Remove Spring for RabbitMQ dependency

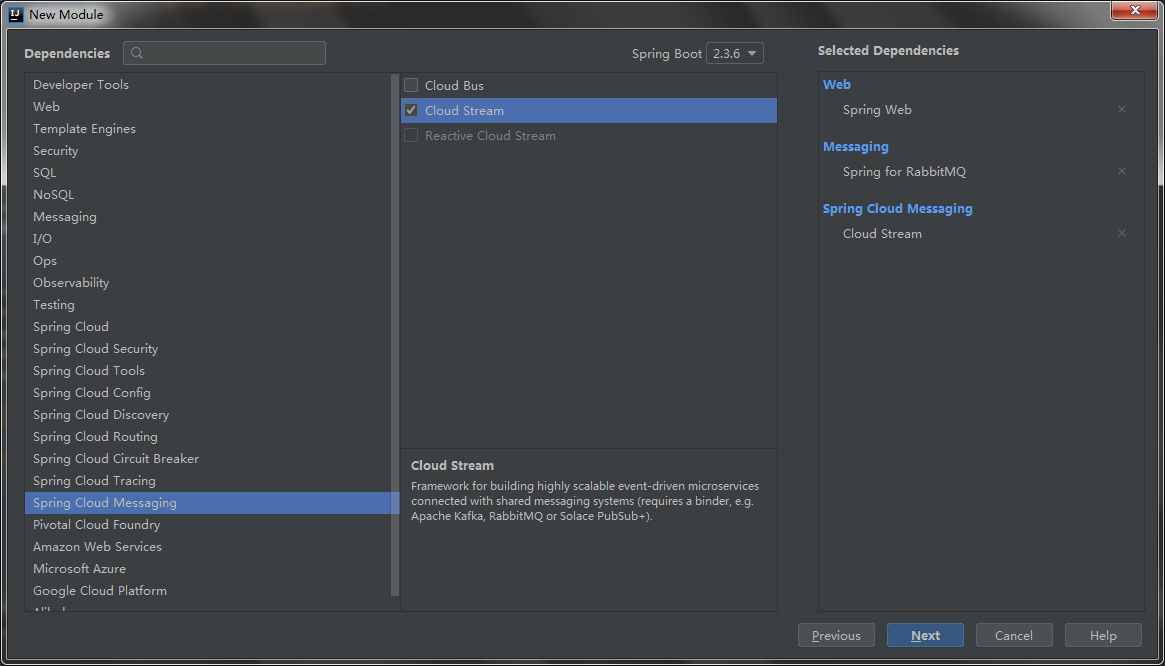(x=1122, y=171)
